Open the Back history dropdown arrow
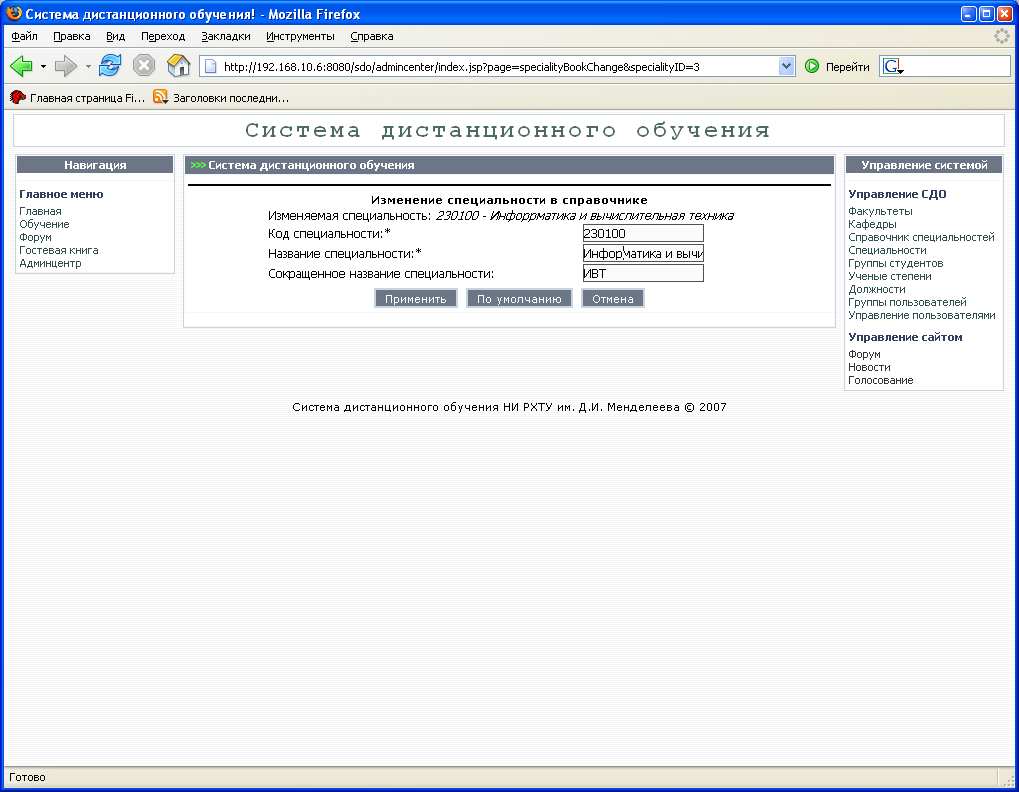The width and height of the screenshot is (1019, 792). point(44,66)
